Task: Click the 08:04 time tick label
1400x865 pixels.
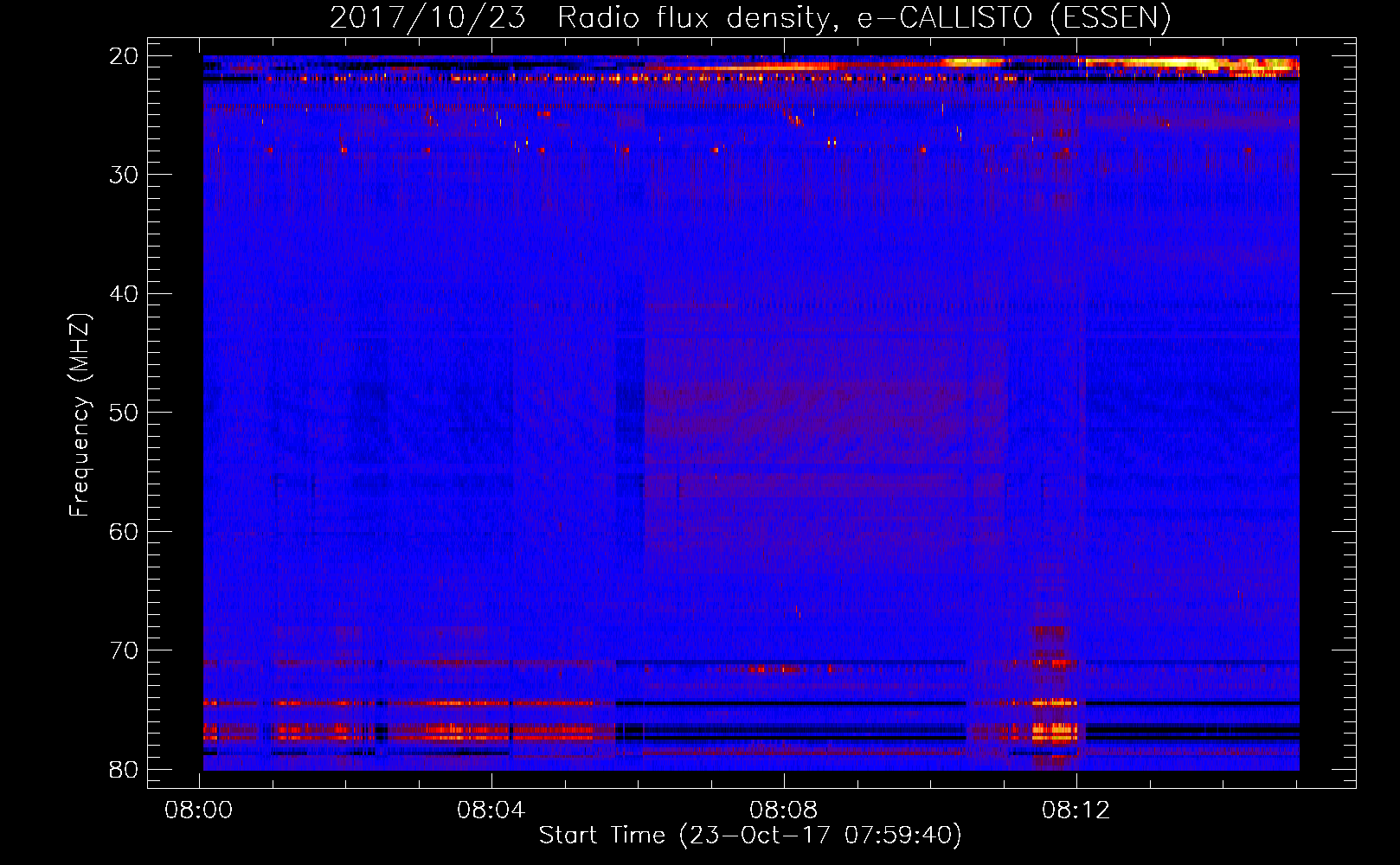Action: point(491,811)
